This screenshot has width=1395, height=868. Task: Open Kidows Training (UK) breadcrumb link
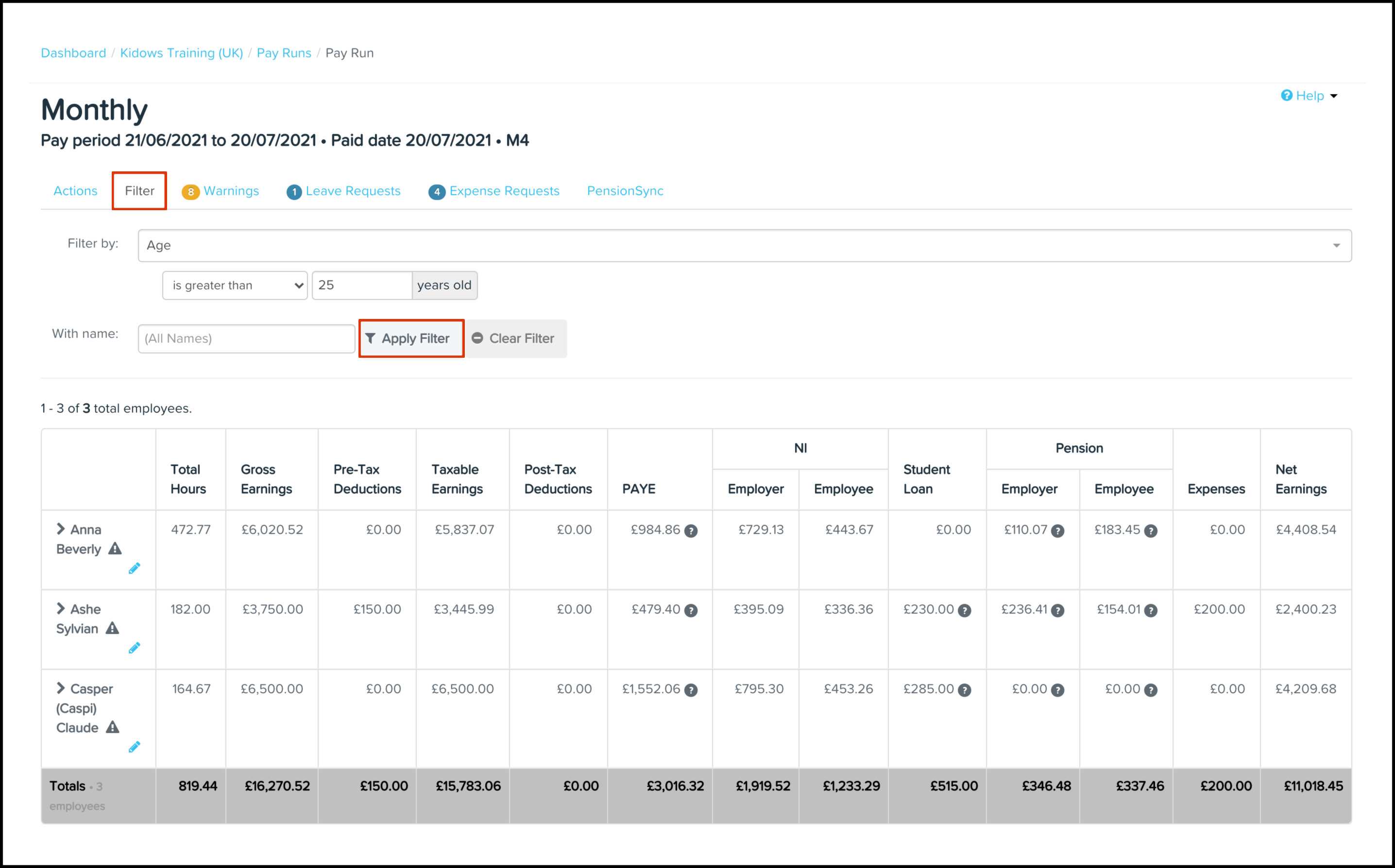pyautogui.click(x=182, y=53)
